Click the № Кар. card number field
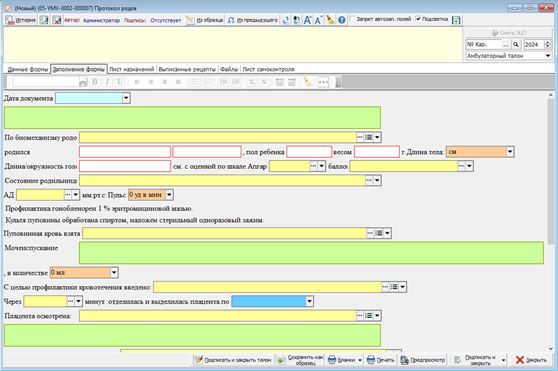 point(484,44)
